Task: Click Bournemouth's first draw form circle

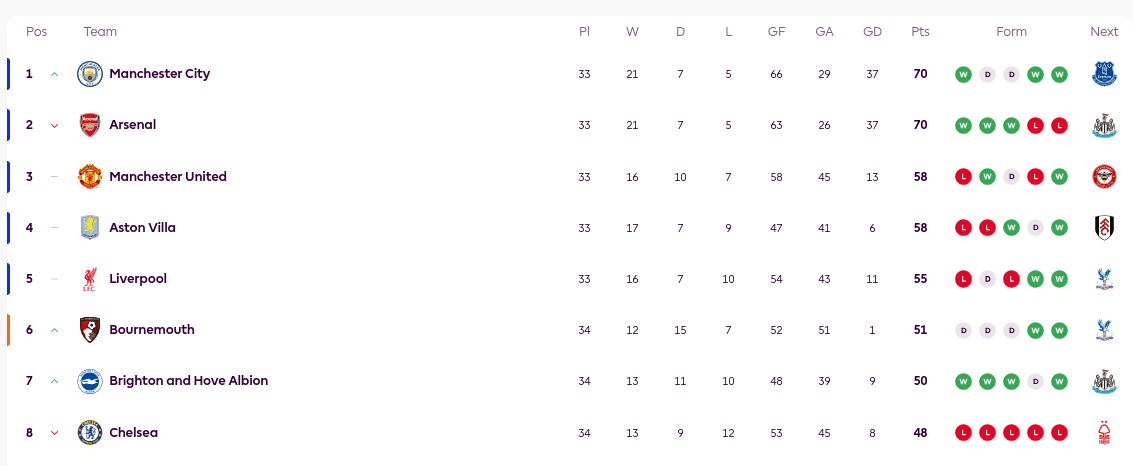Action: click(963, 330)
